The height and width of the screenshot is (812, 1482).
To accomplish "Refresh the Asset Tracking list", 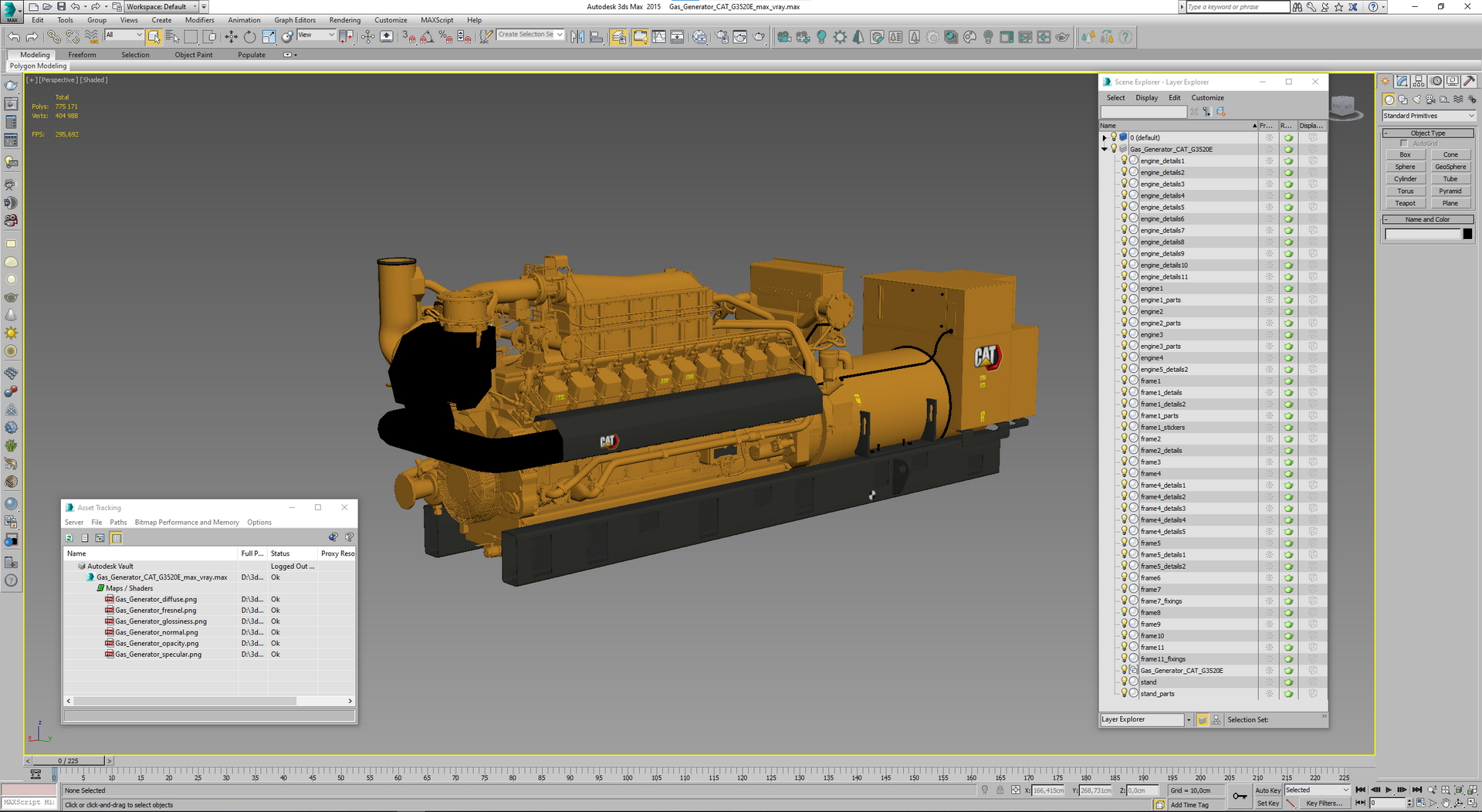I will pyautogui.click(x=69, y=538).
